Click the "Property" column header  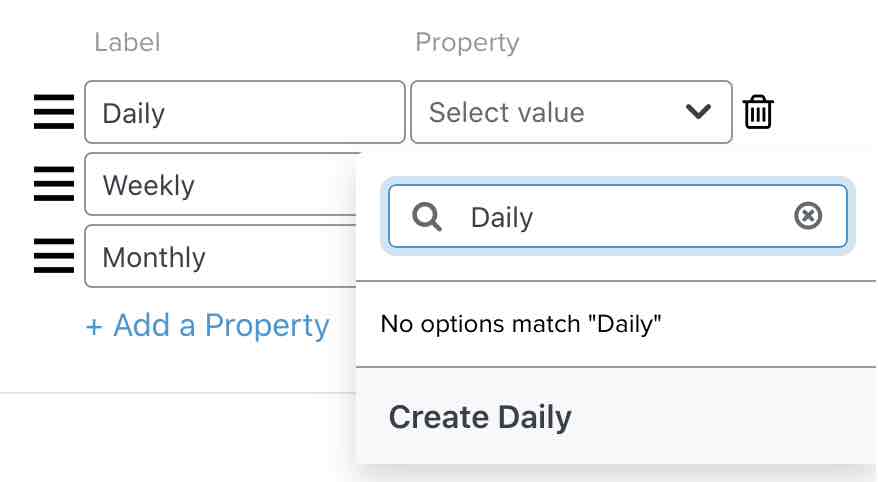pos(467,42)
